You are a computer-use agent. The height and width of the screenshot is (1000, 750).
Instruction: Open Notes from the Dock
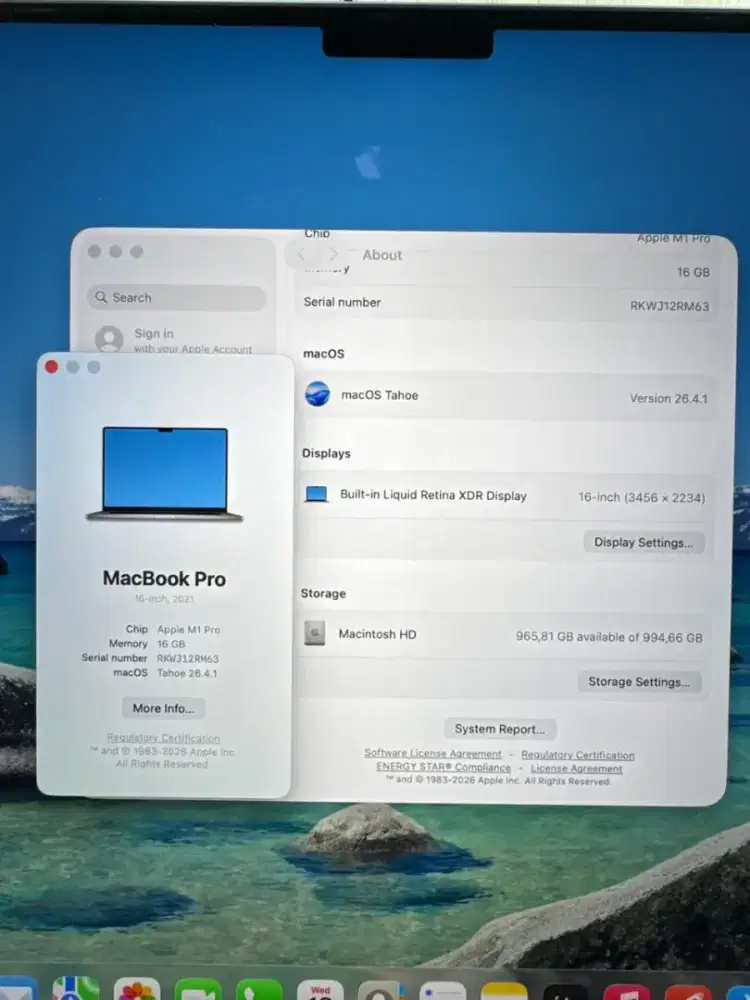(x=504, y=991)
